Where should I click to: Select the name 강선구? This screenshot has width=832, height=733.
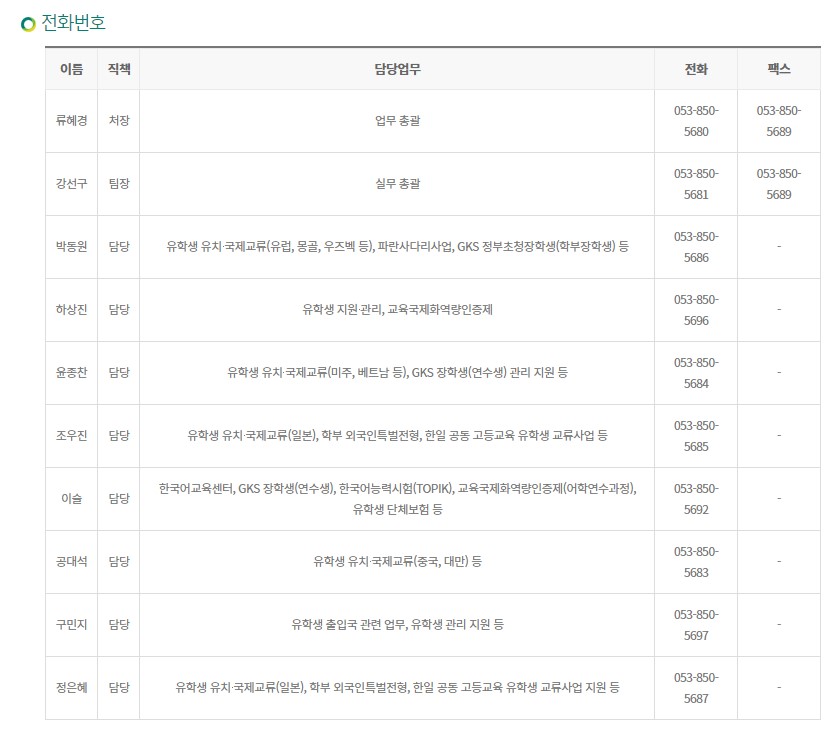tap(71, 184)
